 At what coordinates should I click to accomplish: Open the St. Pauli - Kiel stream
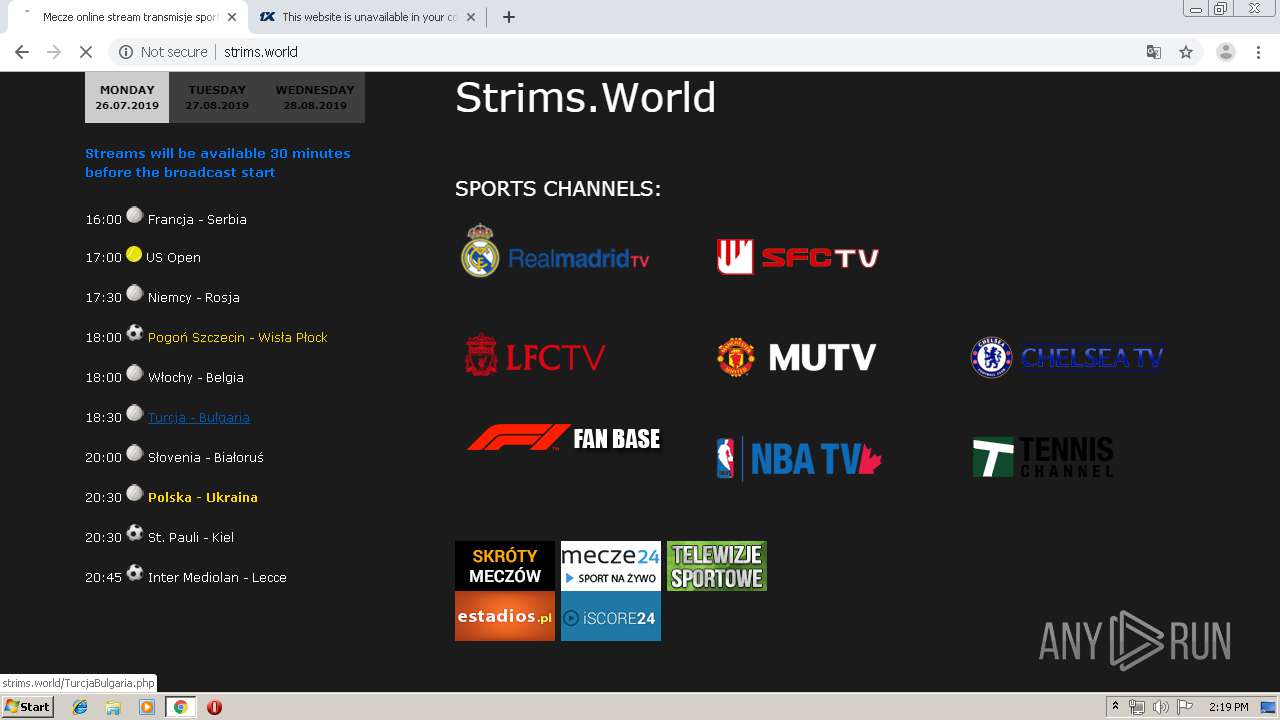coord(191,537)
